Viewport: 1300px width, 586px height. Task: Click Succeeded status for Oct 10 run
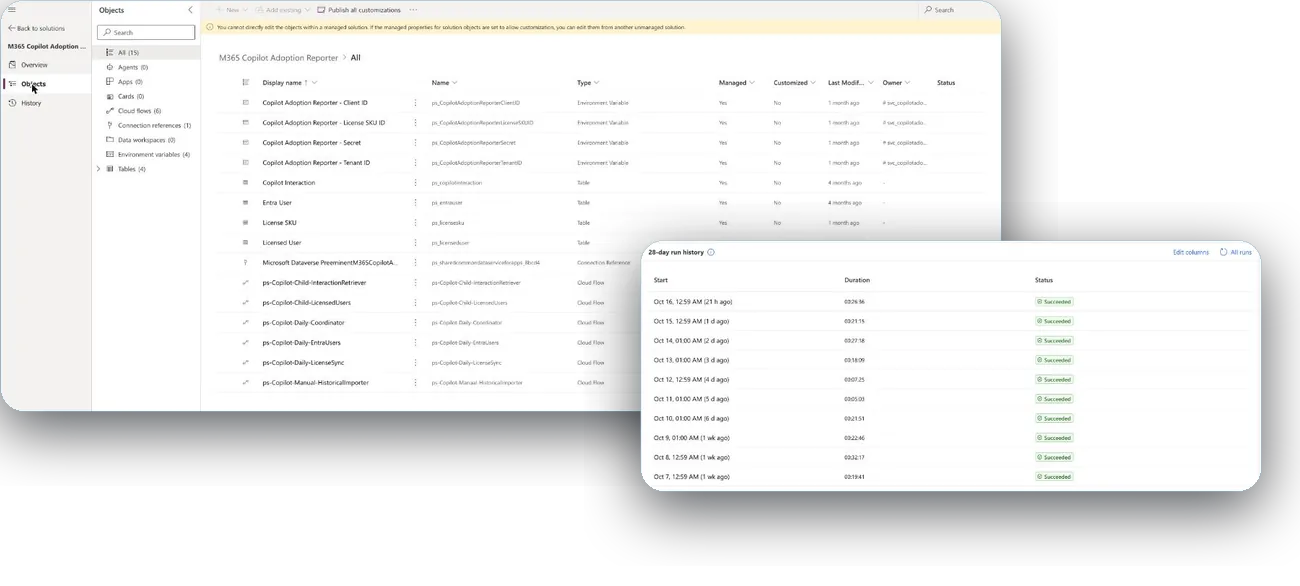(1054, 419)
